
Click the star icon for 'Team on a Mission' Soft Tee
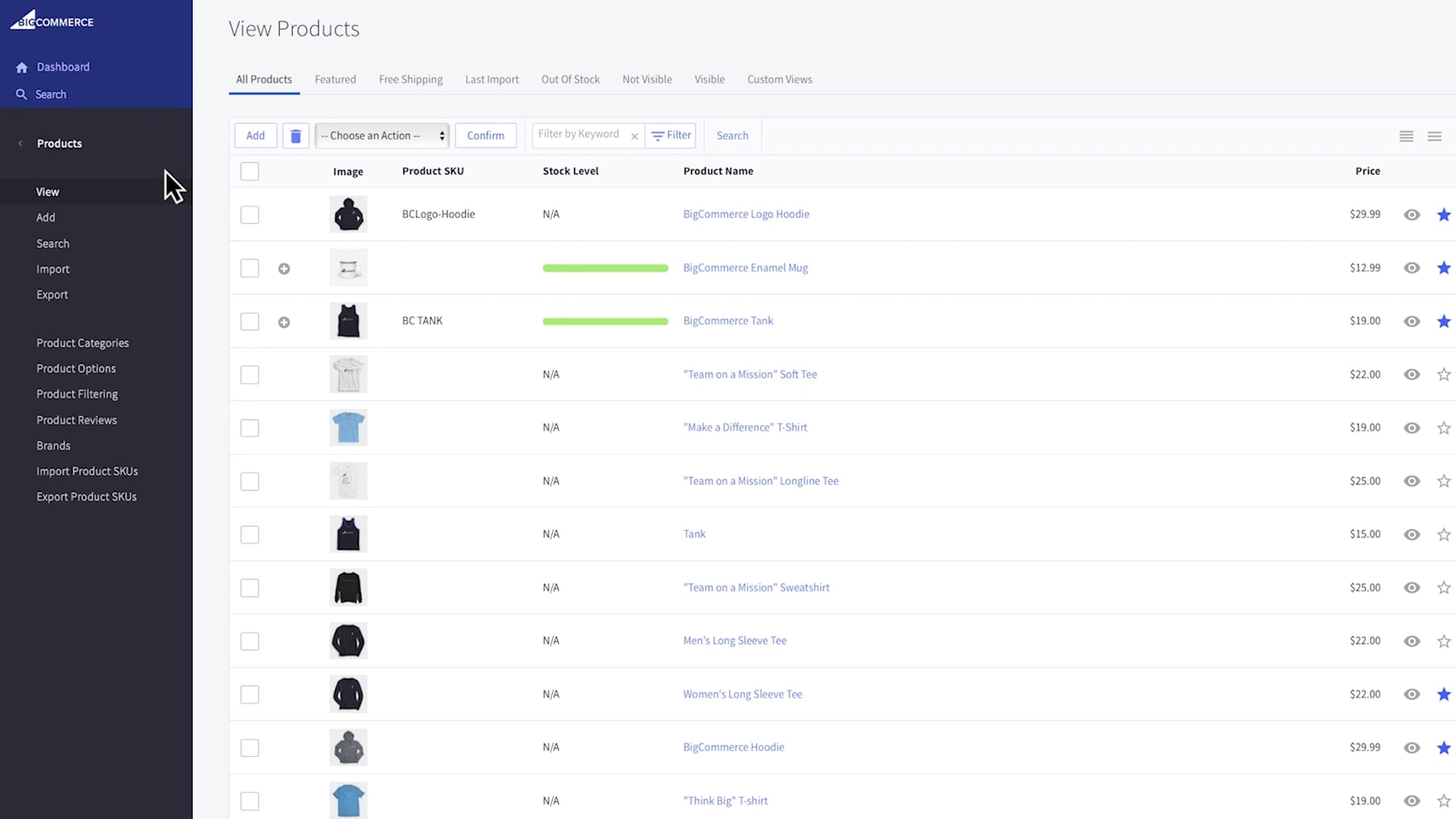[1443, 374]
